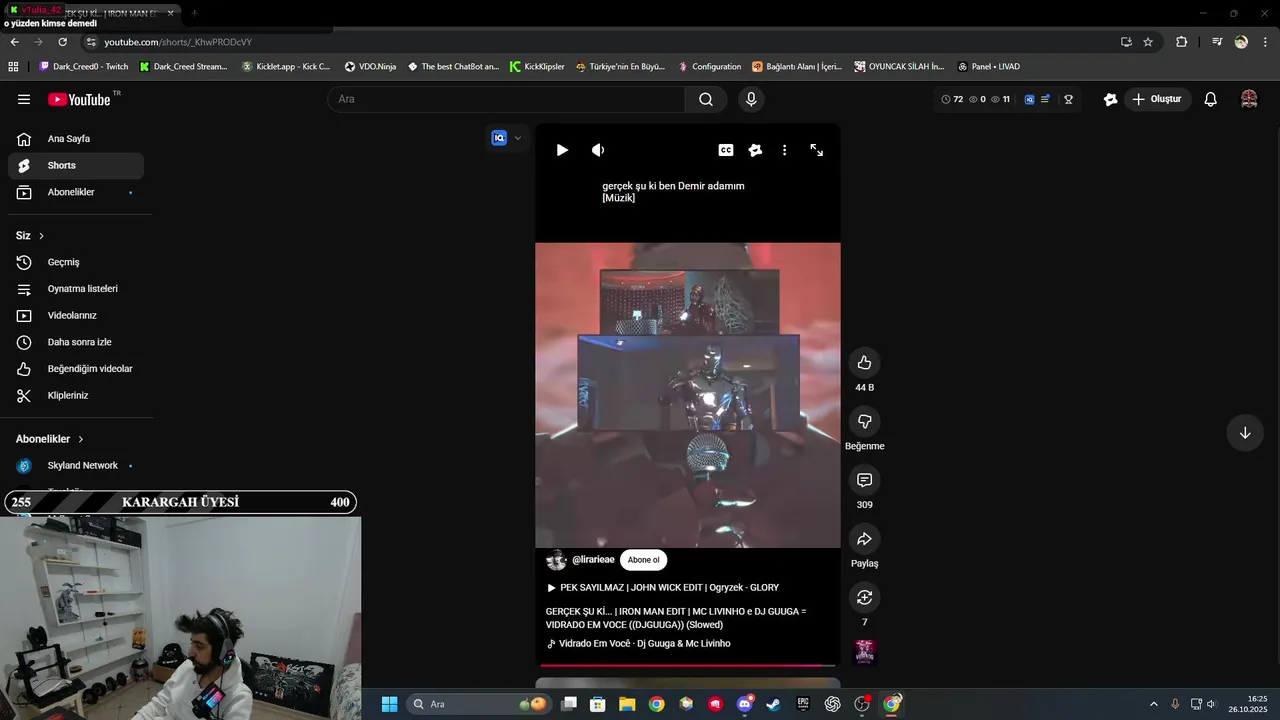This screenshot has width=1280, height=720.
Task: Open Klipleriniz in the sidebar
Action: point(76,395)
